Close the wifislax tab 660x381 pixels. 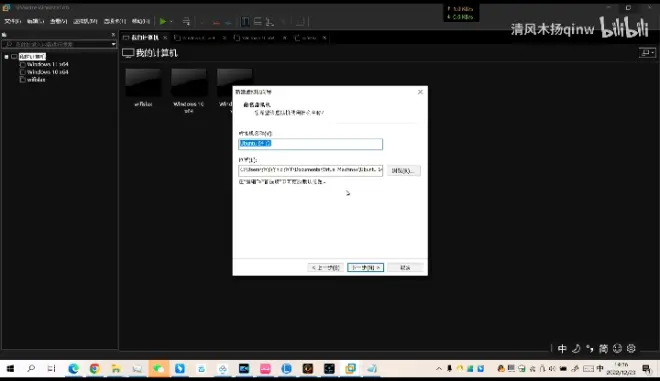pyautogui.click(x=325, y=38)
